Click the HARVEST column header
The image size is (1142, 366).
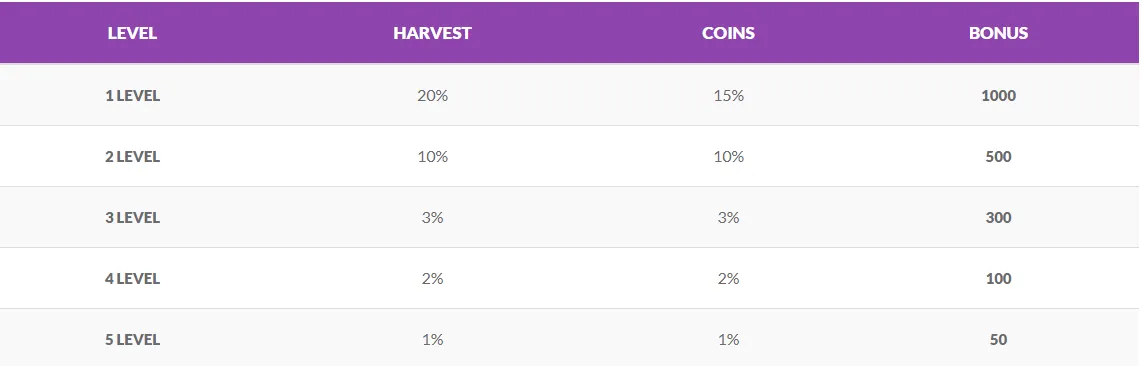pos(432,33)
